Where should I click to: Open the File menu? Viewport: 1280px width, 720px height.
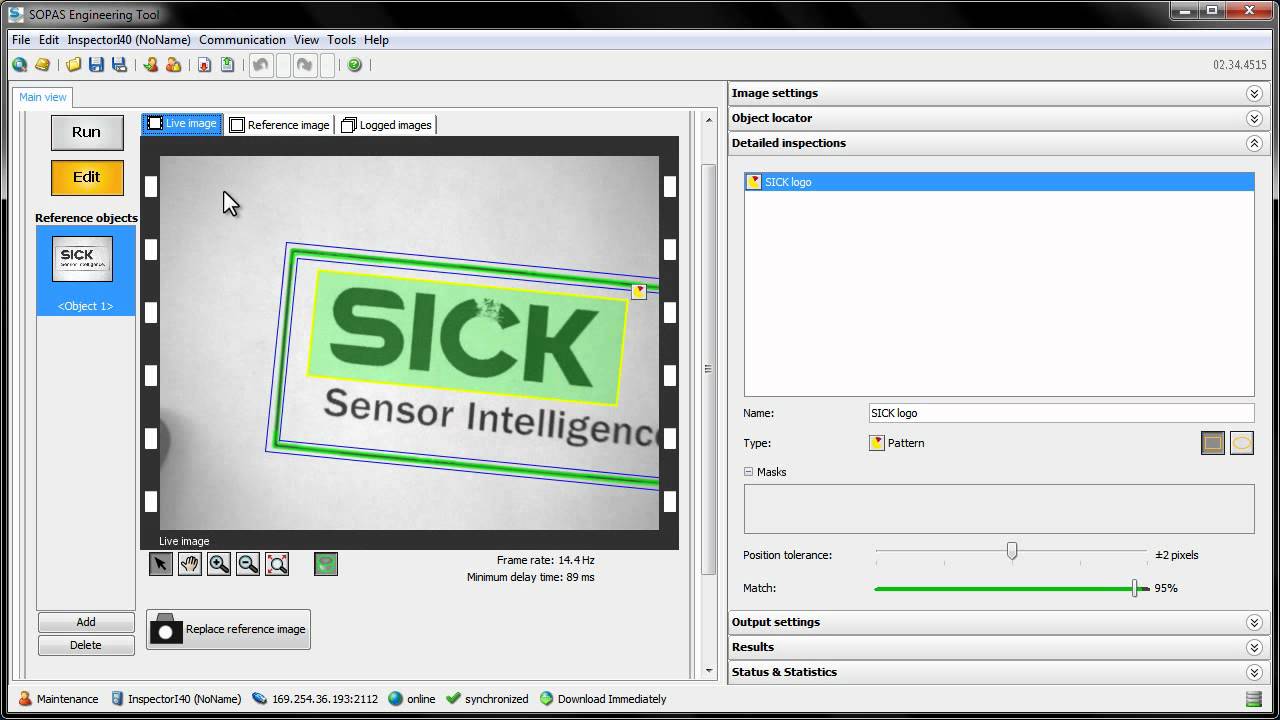tap(21, 40)
